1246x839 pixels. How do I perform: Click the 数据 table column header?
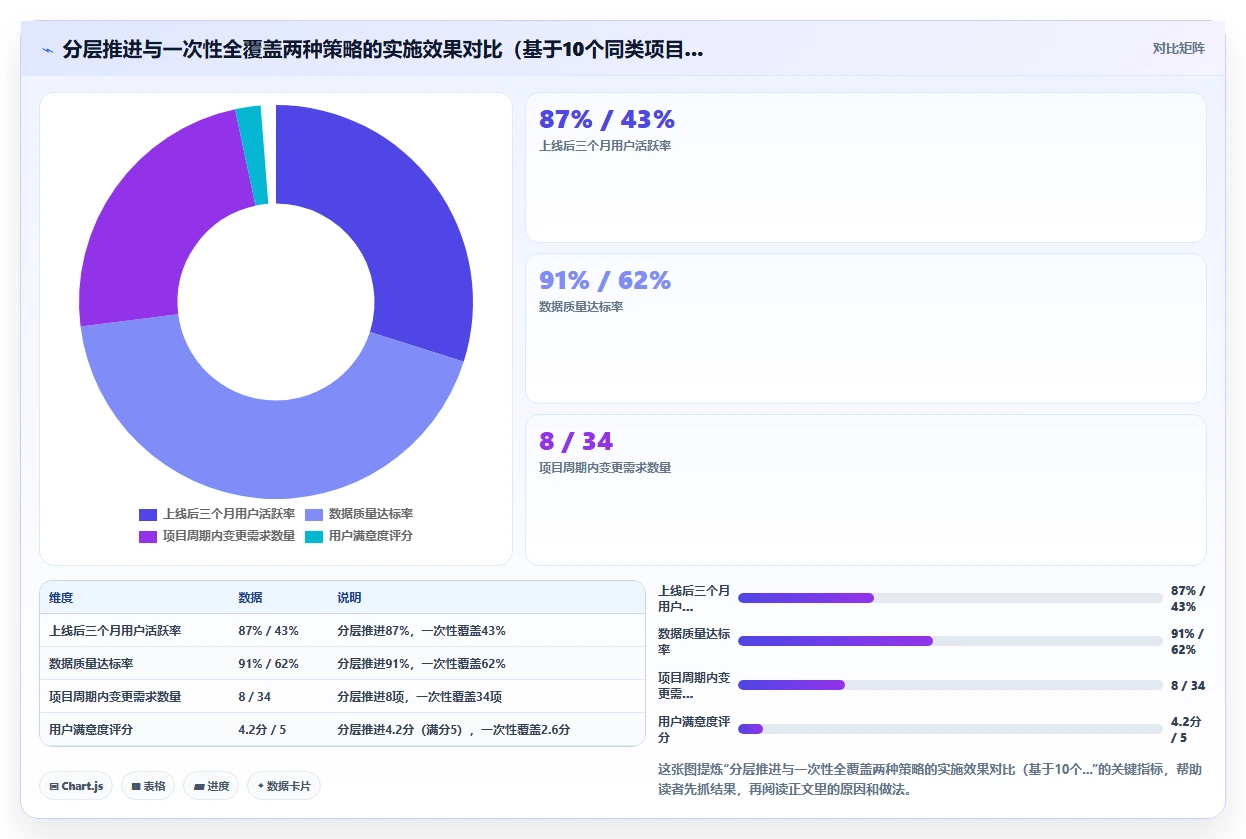(x=250, y=597)
